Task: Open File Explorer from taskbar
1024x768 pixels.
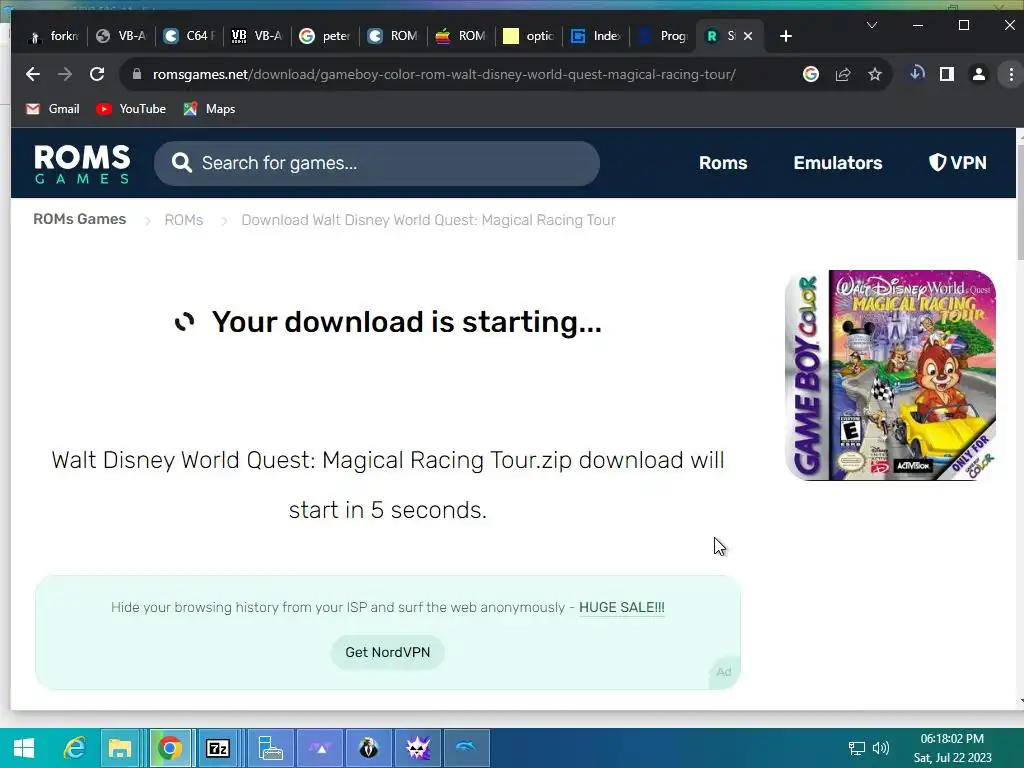Action: (120, 748)
